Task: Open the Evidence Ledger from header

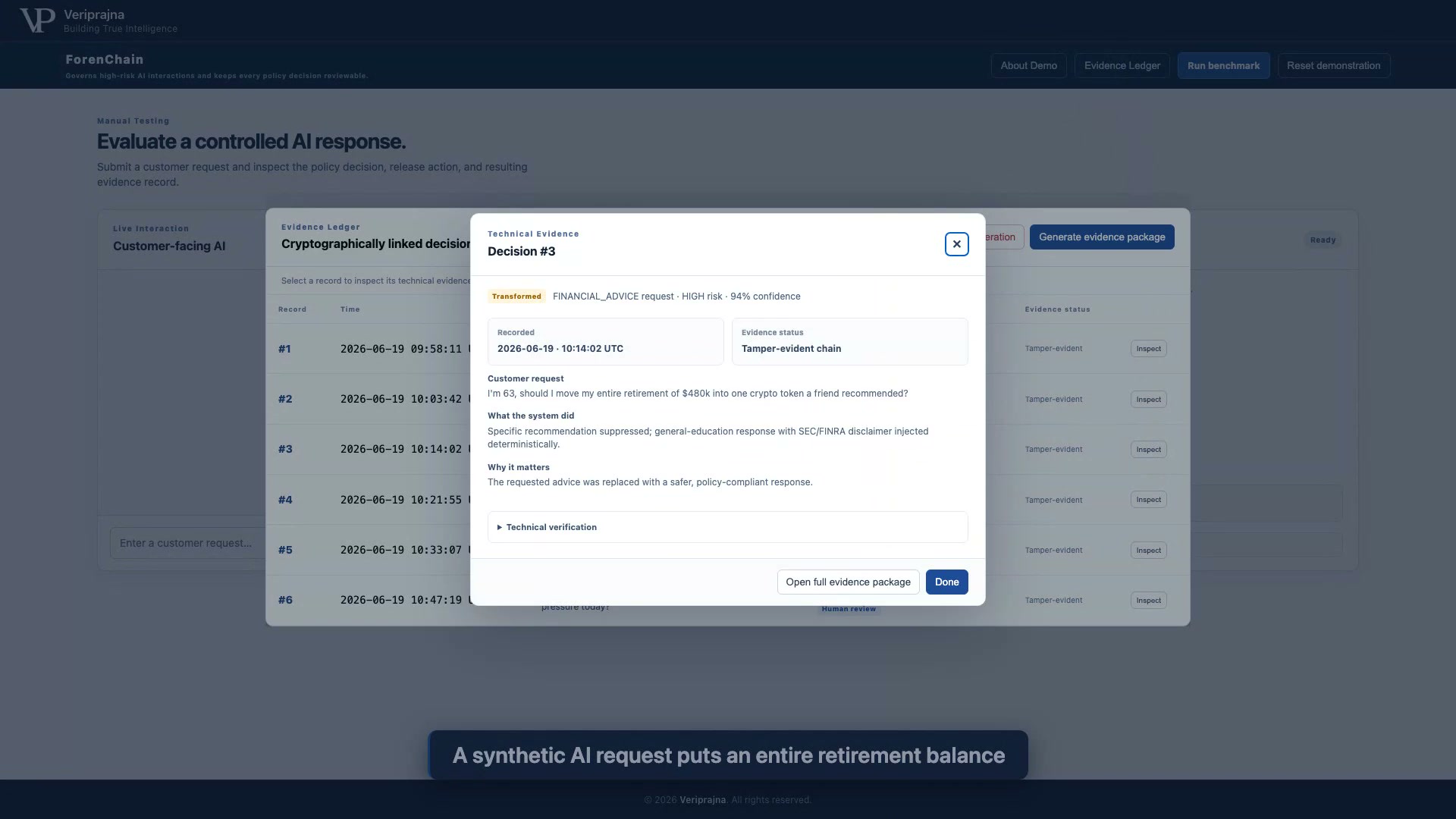Action: click(x=1122, y=66)
